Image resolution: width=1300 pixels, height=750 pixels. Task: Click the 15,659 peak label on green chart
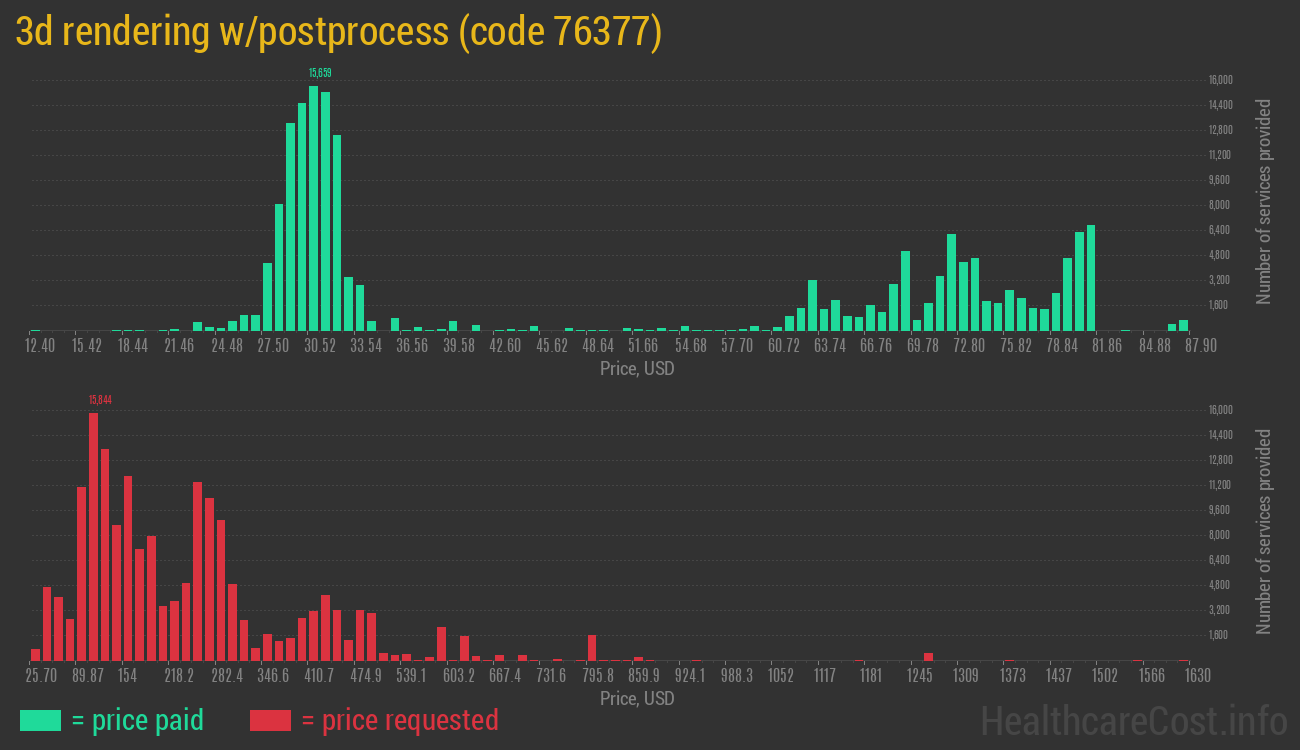coord(320,73)
